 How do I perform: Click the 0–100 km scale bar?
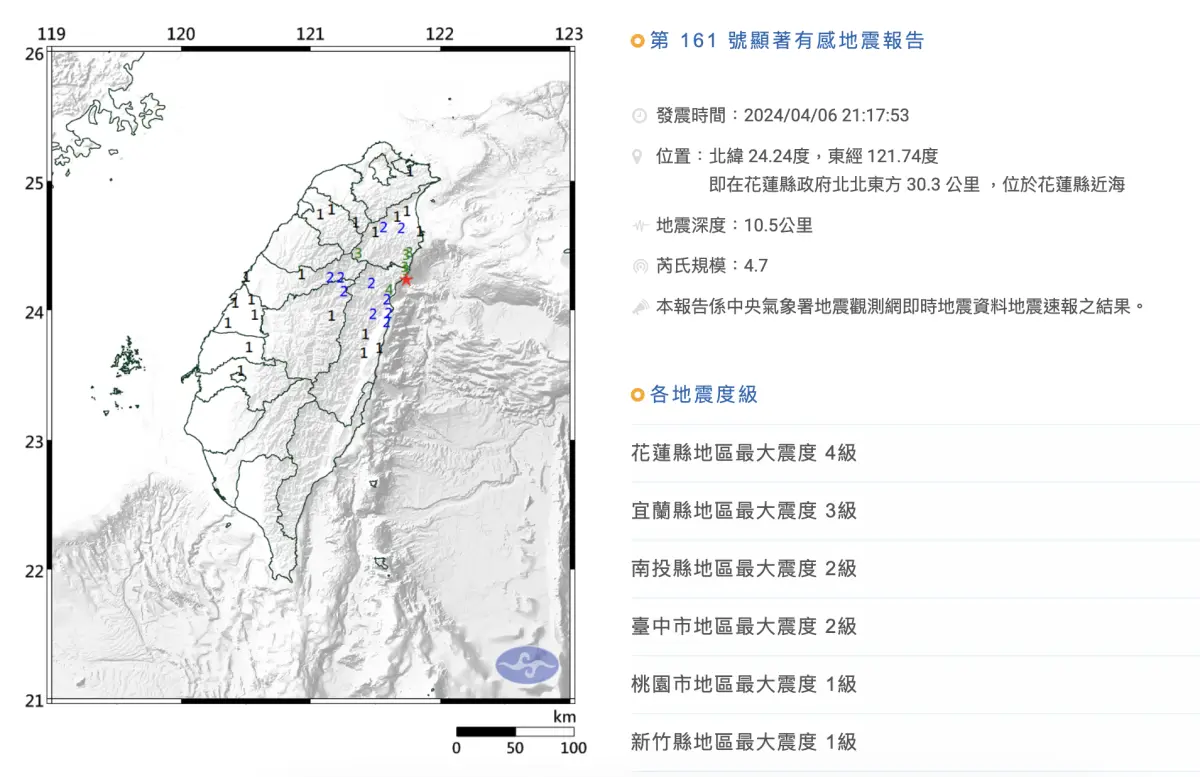tap(515, 731)
